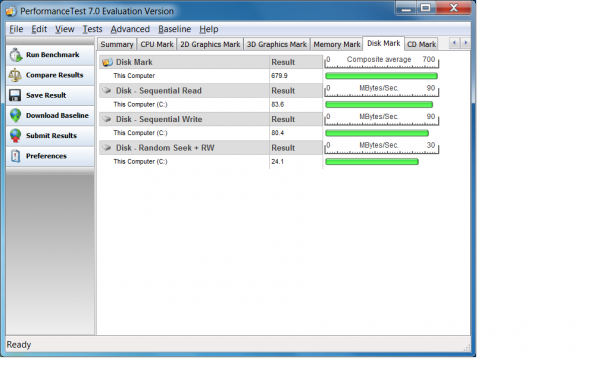Viewport: 600px width, 375px height.
Task: Click the 24.1 result value
Action: (277, 161)
